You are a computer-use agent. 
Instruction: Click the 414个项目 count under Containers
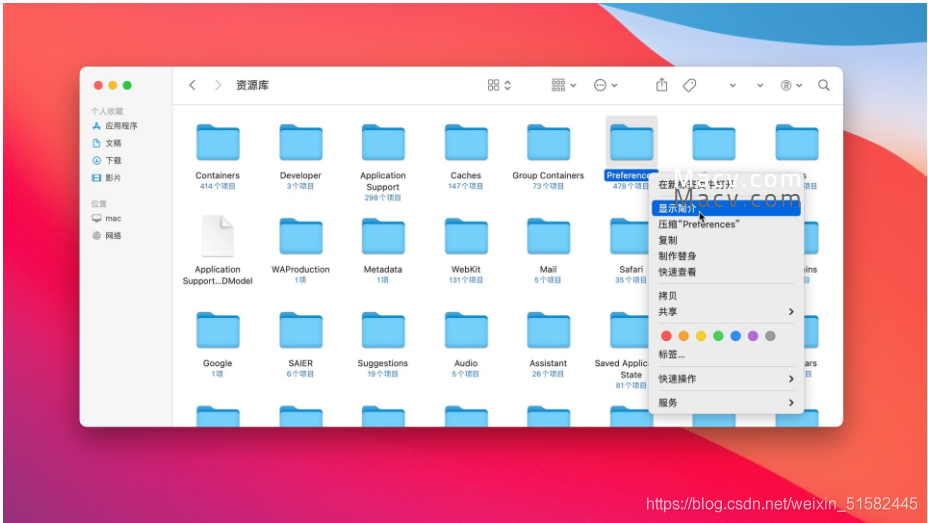pos(218,186)
